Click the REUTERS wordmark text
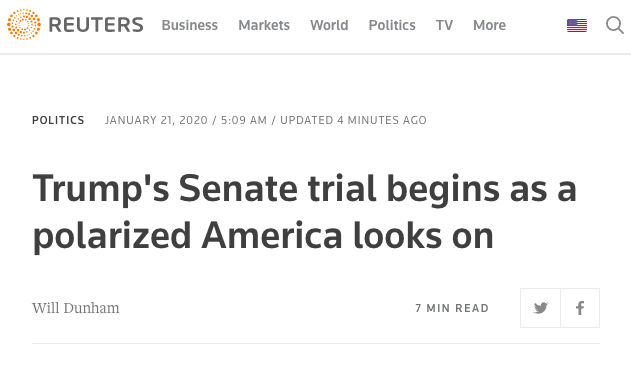631x367 pixels. [x=96, y=25]
